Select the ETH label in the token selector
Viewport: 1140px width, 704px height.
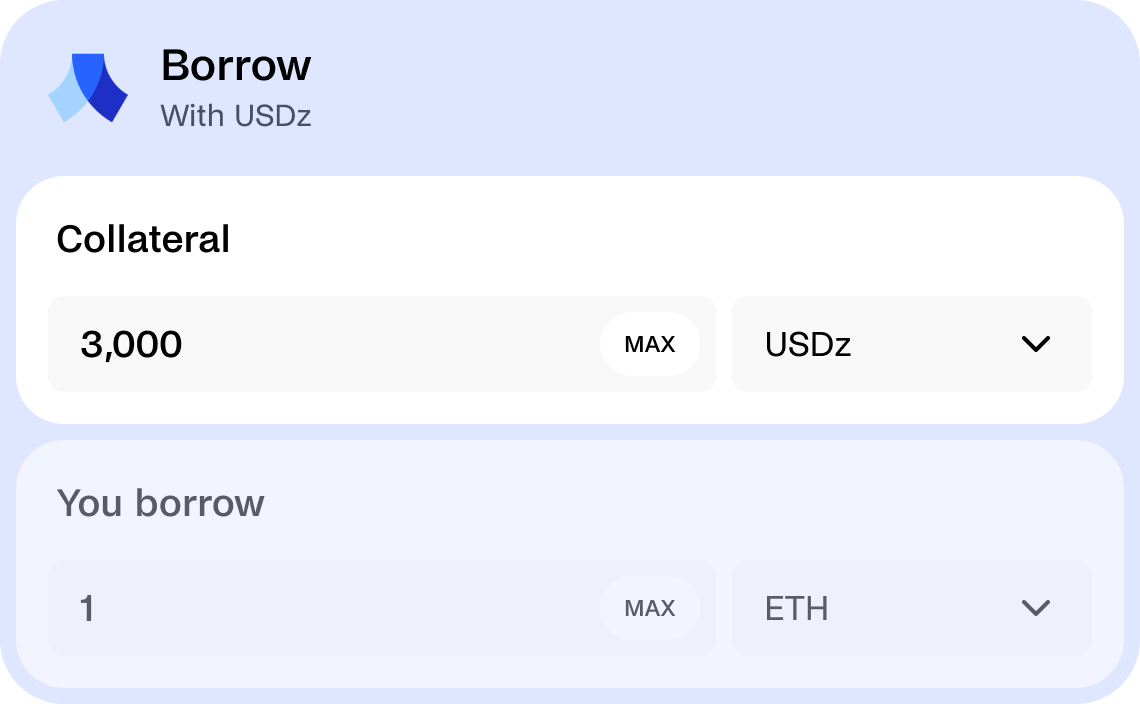click(797, 608)
